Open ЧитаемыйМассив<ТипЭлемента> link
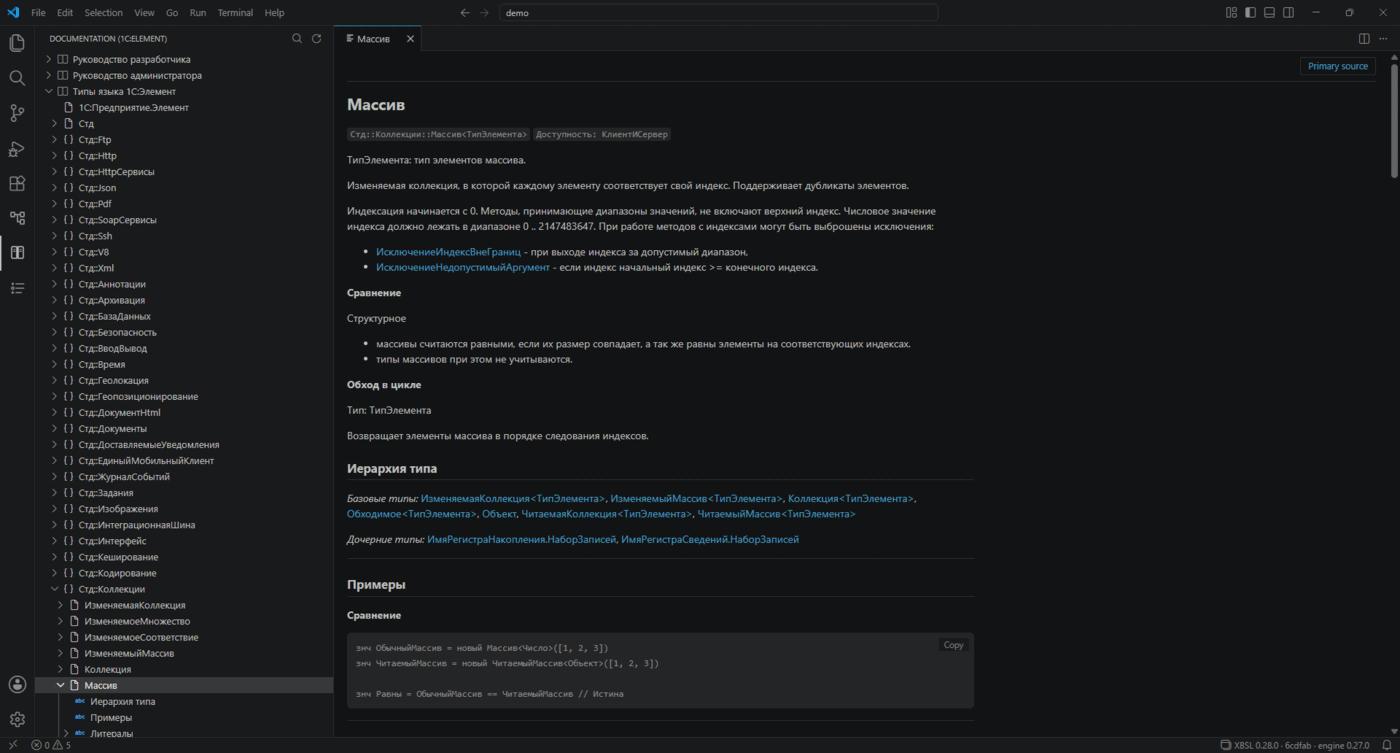Screen dimensions: 1400x753 (776, 514)
